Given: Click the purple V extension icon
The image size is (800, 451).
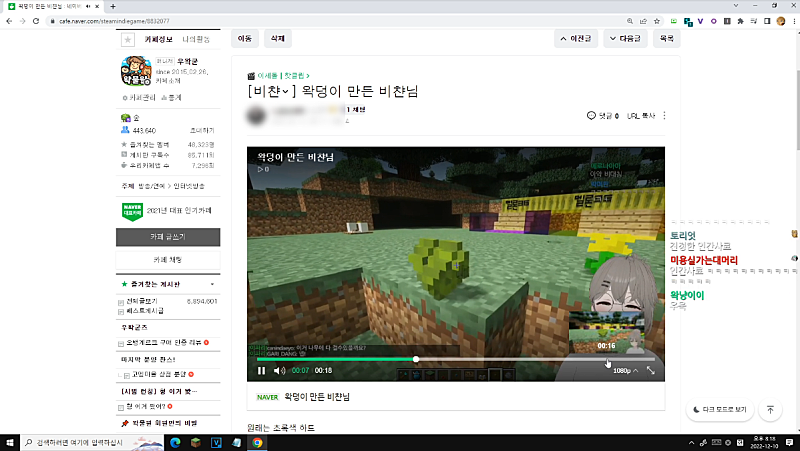Looking at the screenshot, I should click(701, 21).
